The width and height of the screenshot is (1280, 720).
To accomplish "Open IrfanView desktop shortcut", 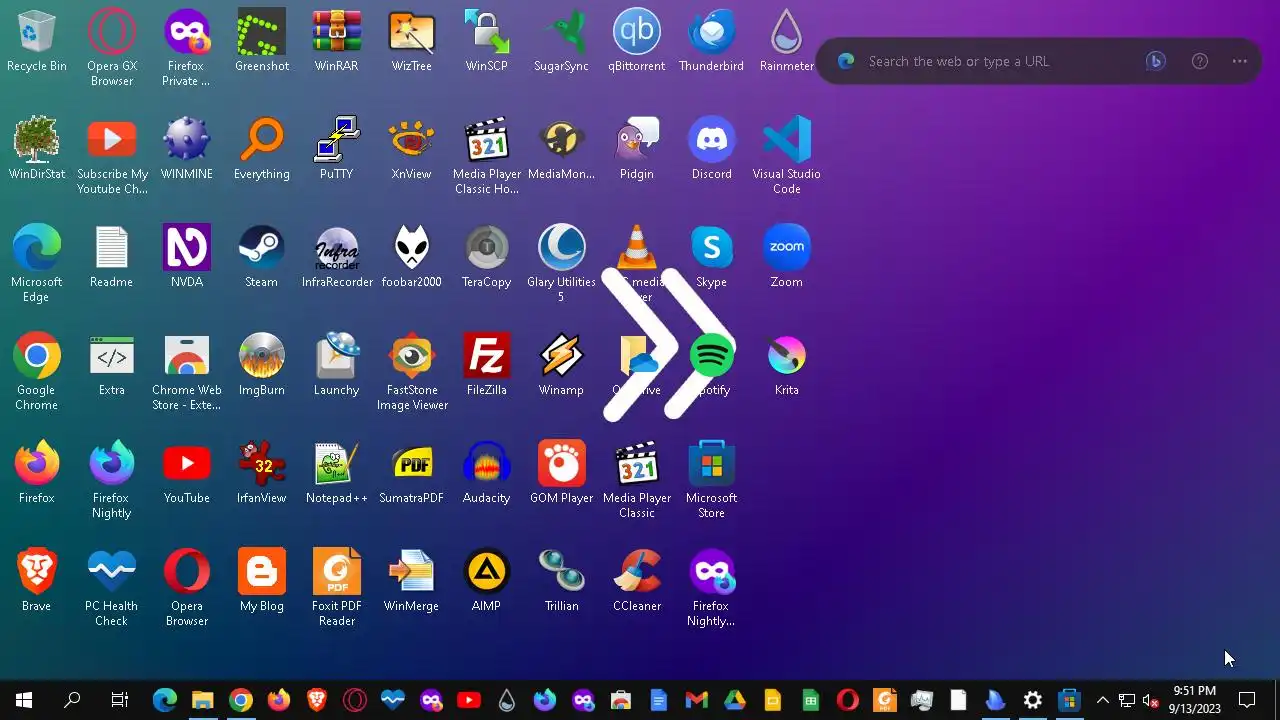I will click(x=262, y=474).
